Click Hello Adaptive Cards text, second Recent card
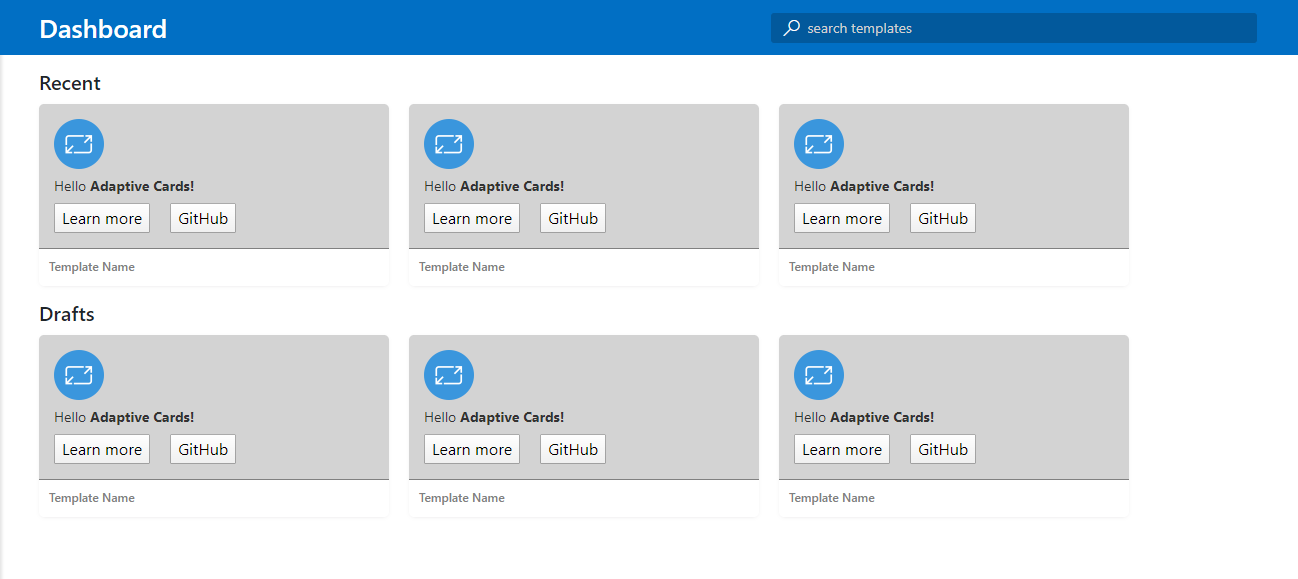This screenshot has width=1298, height=579. tap(494, 186)
